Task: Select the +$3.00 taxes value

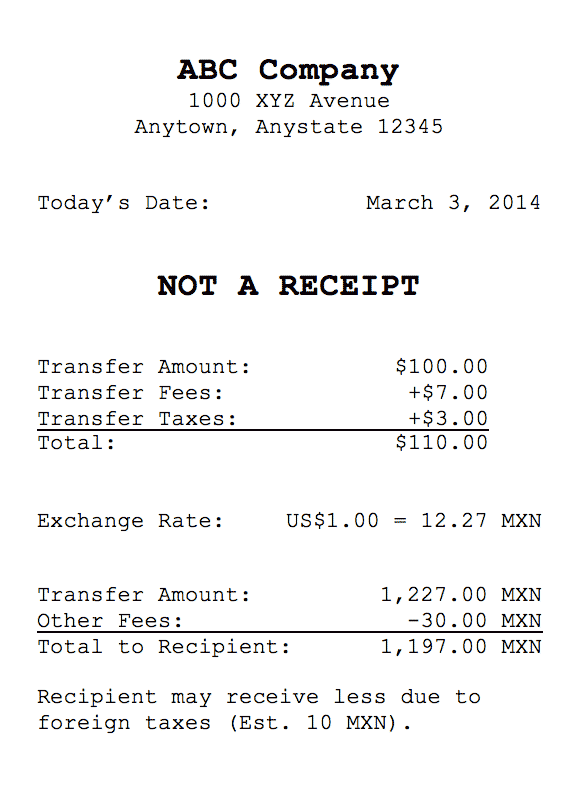Action: coord(448,419)
